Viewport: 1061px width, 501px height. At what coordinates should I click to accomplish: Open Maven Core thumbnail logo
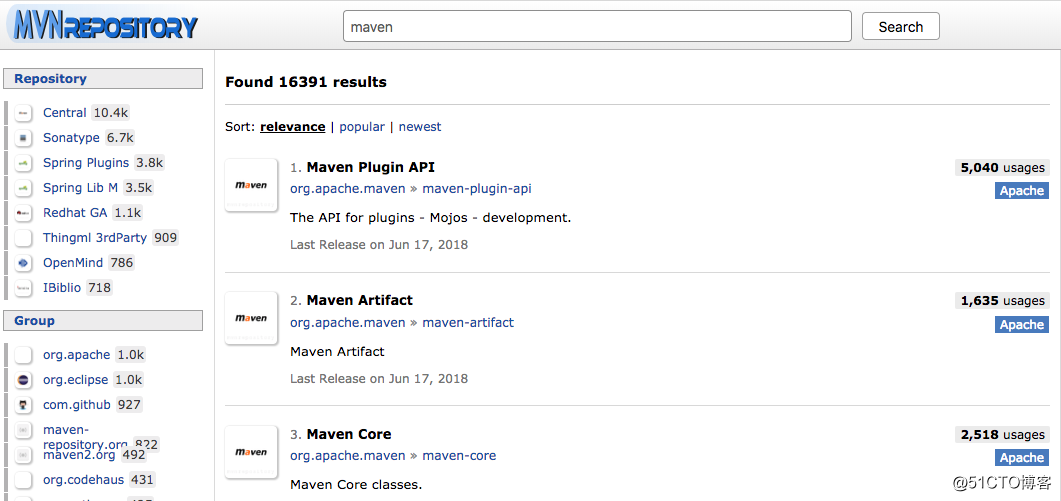click(x=251, y=452)
